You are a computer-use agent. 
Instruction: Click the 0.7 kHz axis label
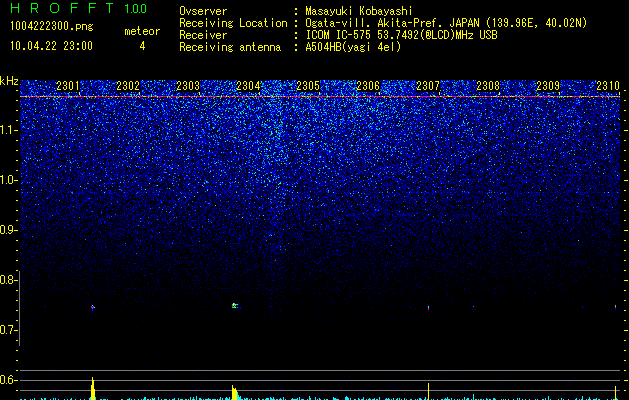coord(8,330)
